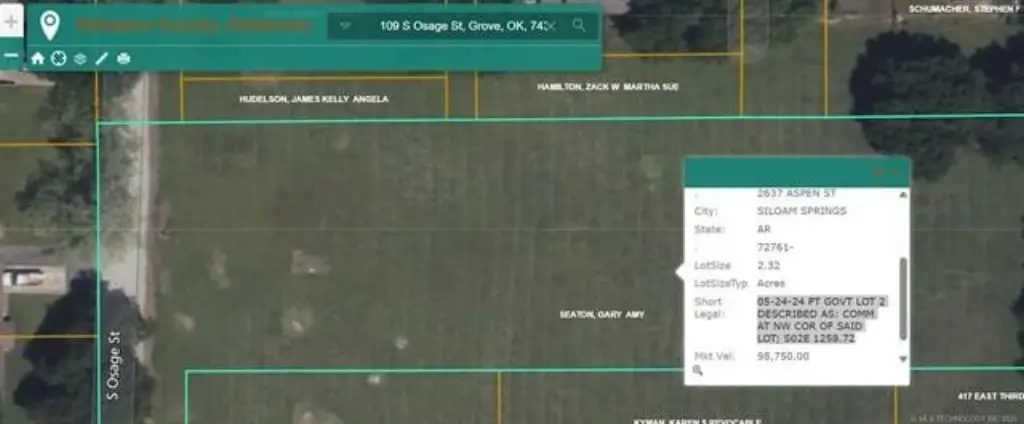Viewport: 1024px width, 424px height.
Task: Zoom to parcel from popup magnifier
Action: pos(697,370)
